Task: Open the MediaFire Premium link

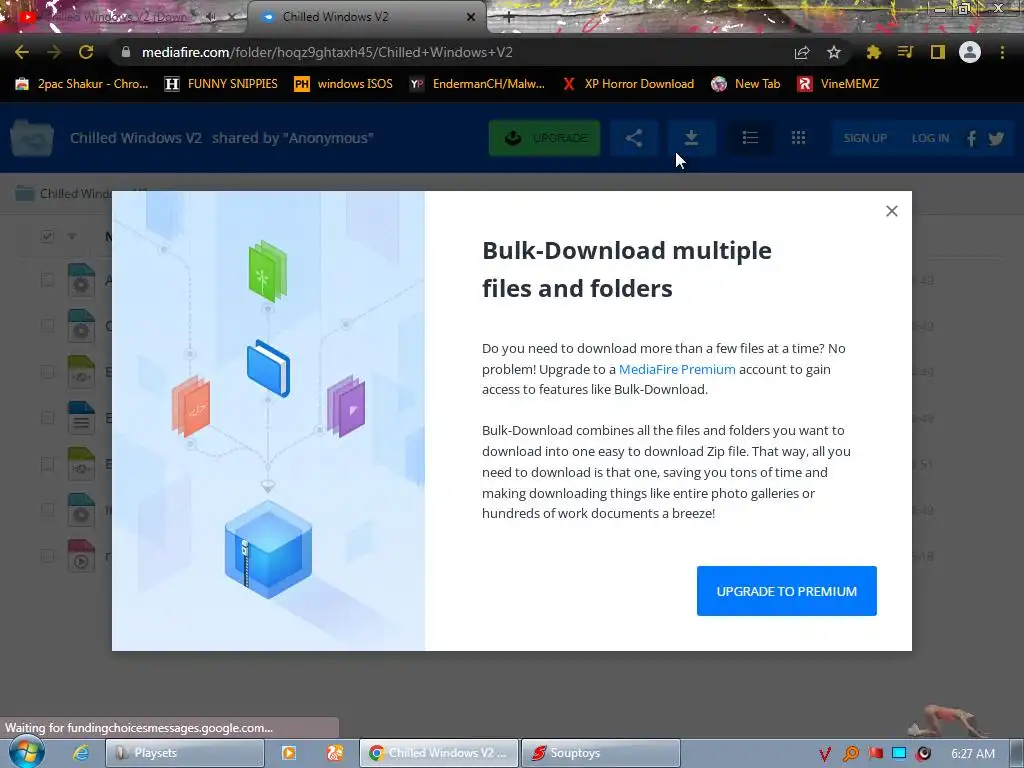Action: tap(677, 369)
